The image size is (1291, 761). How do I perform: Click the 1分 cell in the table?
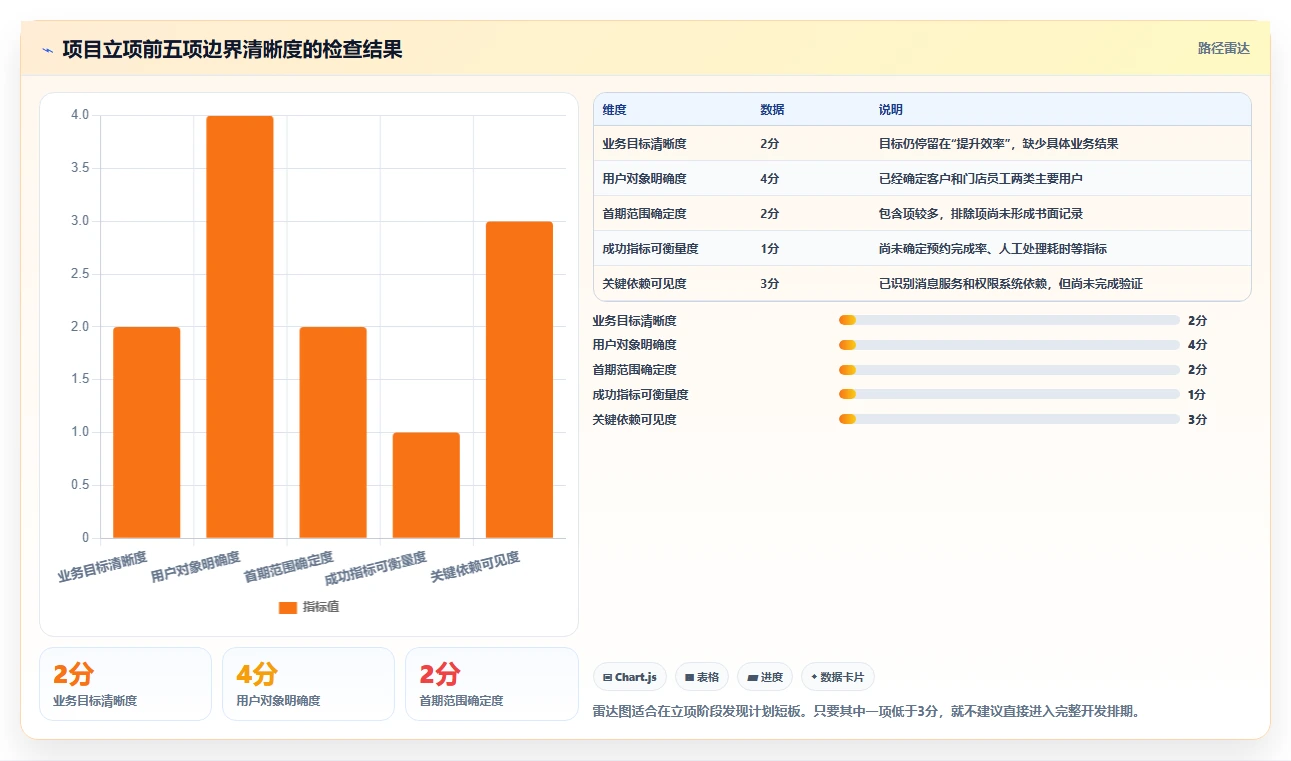click(x=769, y=248)
